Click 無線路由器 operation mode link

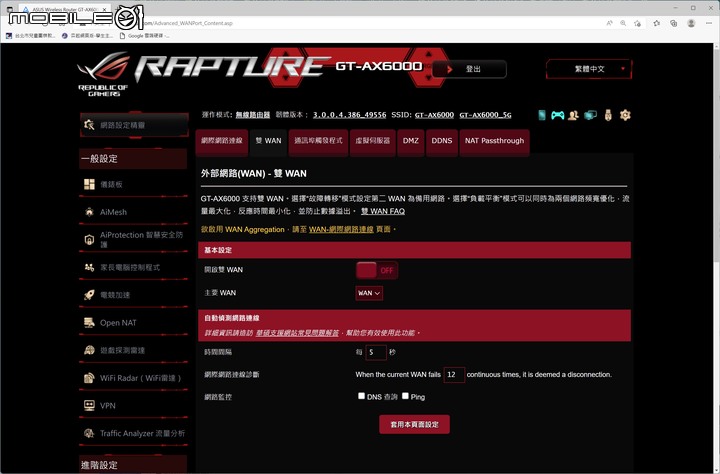coord(253,115)
